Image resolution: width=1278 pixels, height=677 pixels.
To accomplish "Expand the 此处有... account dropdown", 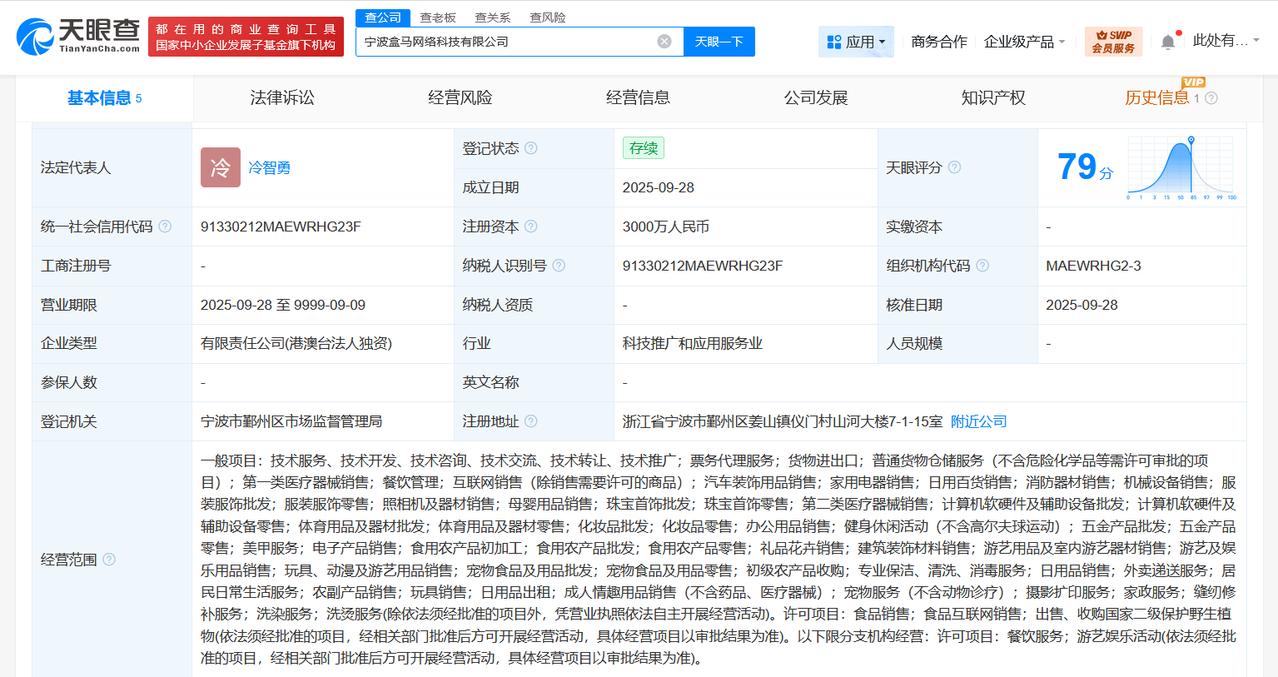I will (x=1226, y=41).
